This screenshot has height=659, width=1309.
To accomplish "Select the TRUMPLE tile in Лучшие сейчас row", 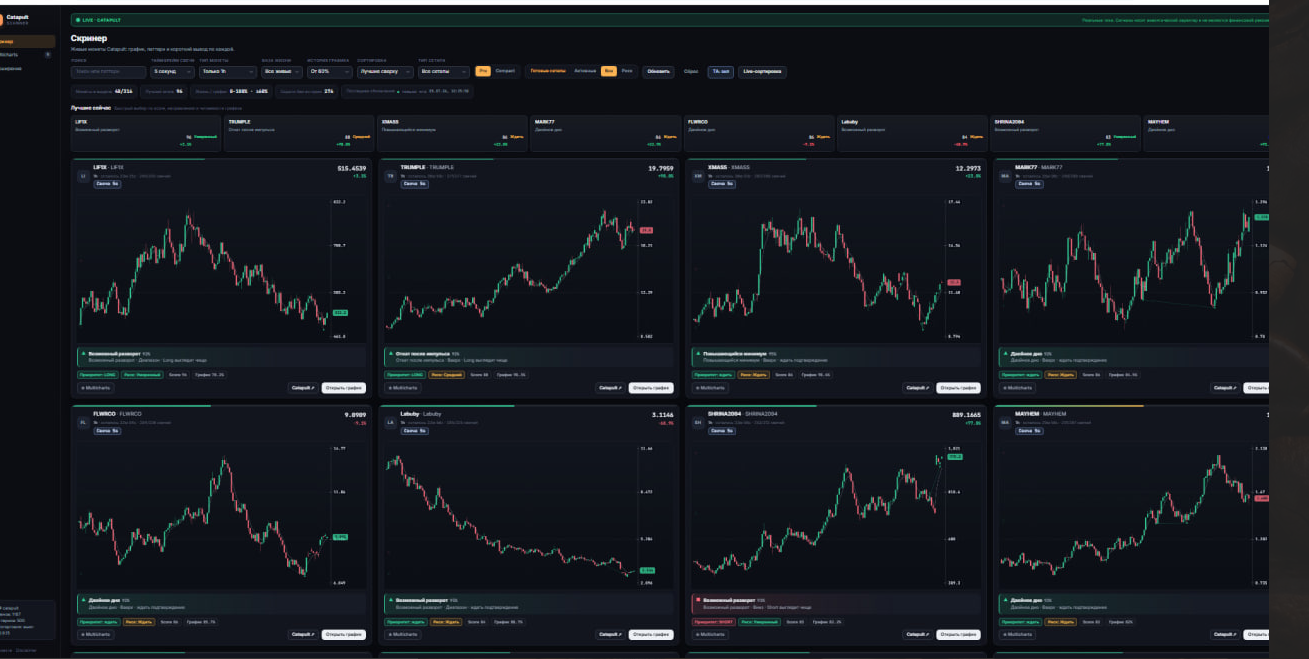I will click(300, 133).
